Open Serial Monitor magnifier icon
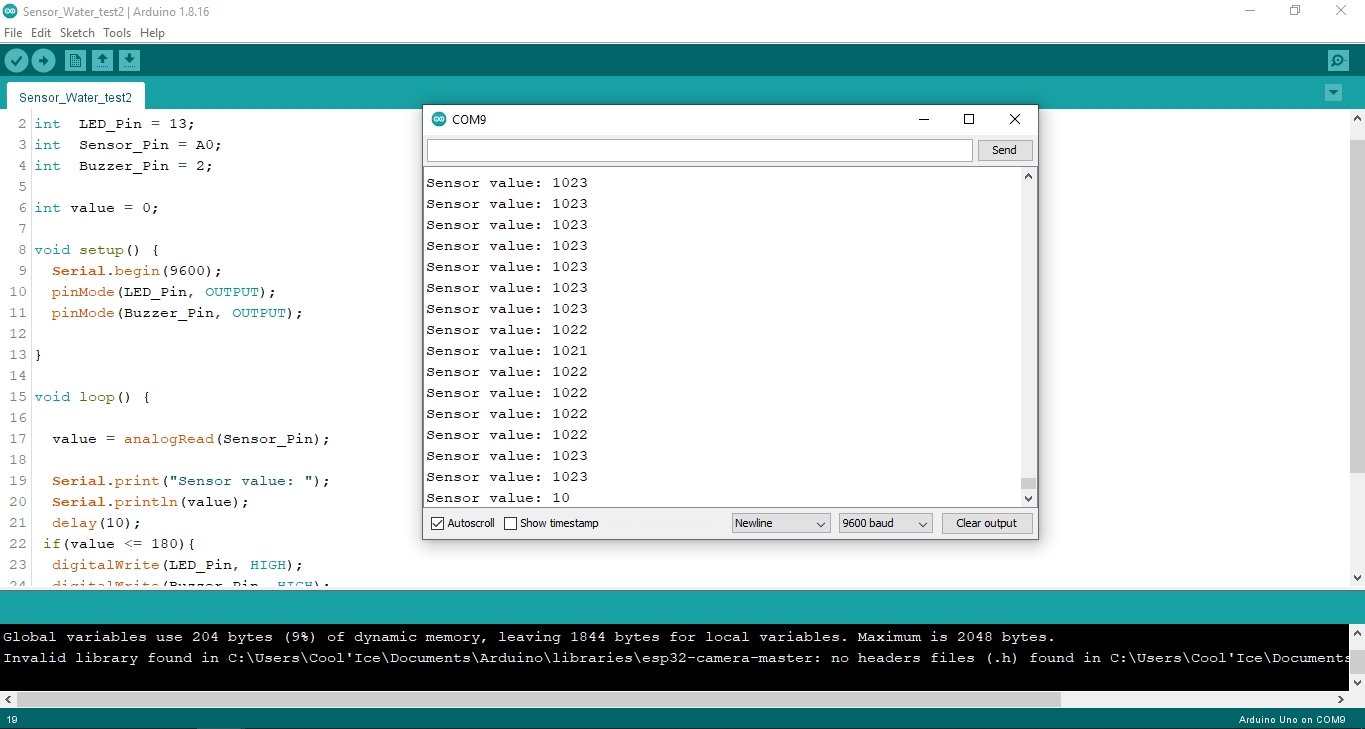Image resolution: width=1365 pixels, height=729 pixels. [x=1338, y=61]
